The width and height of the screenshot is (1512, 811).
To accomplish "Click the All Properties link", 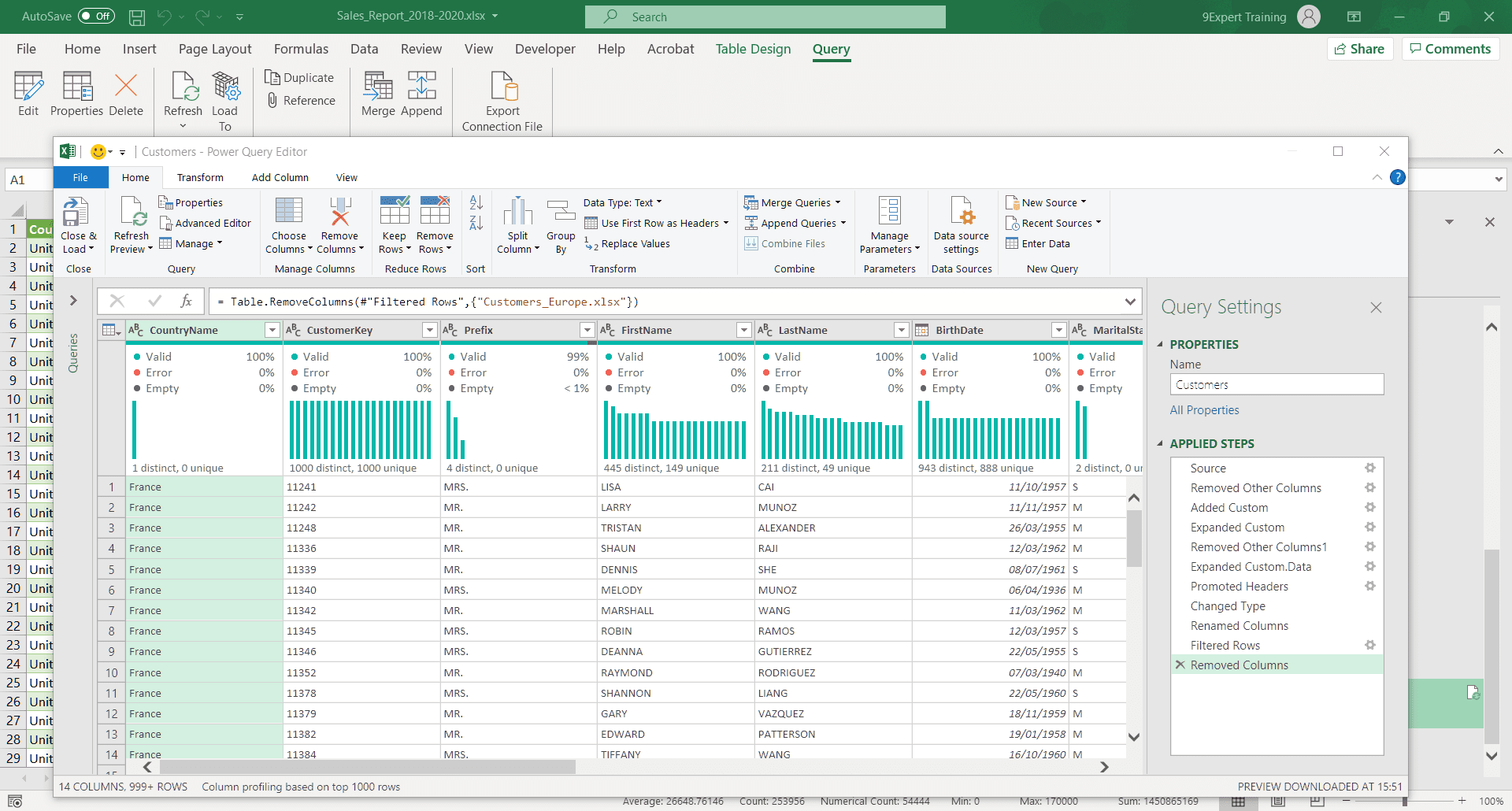I will click(1205, 409).
